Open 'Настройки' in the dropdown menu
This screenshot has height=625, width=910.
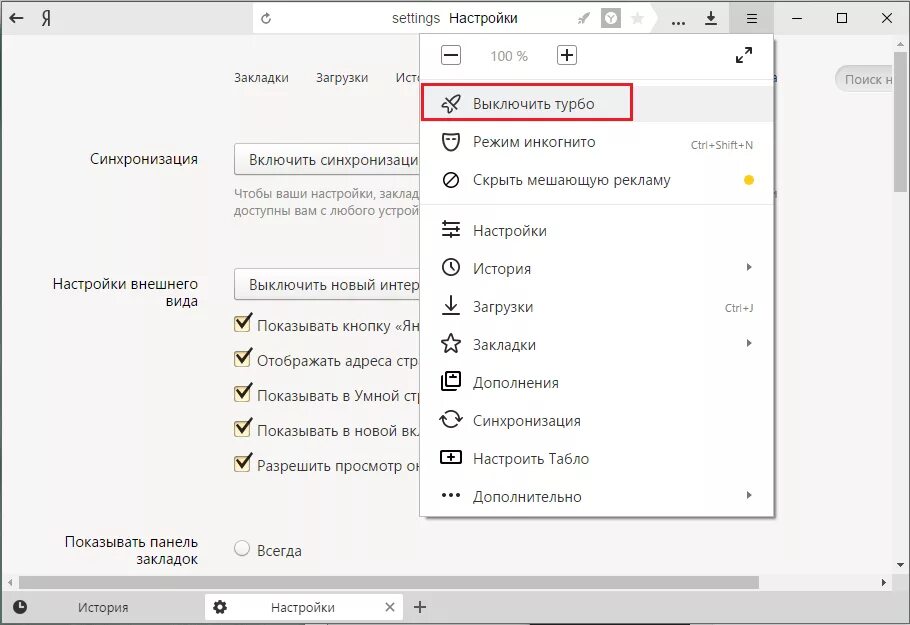(x=597, y=230)
